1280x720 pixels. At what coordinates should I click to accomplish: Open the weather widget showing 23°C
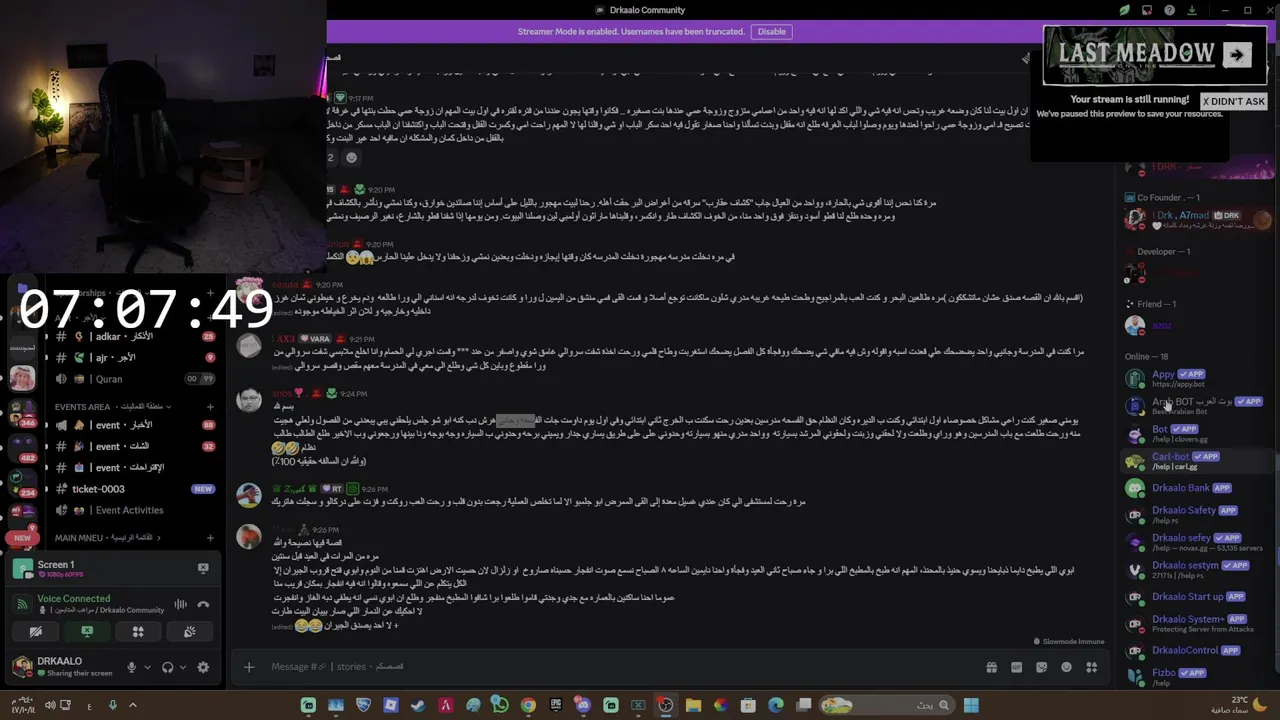tap(1238, 704)
